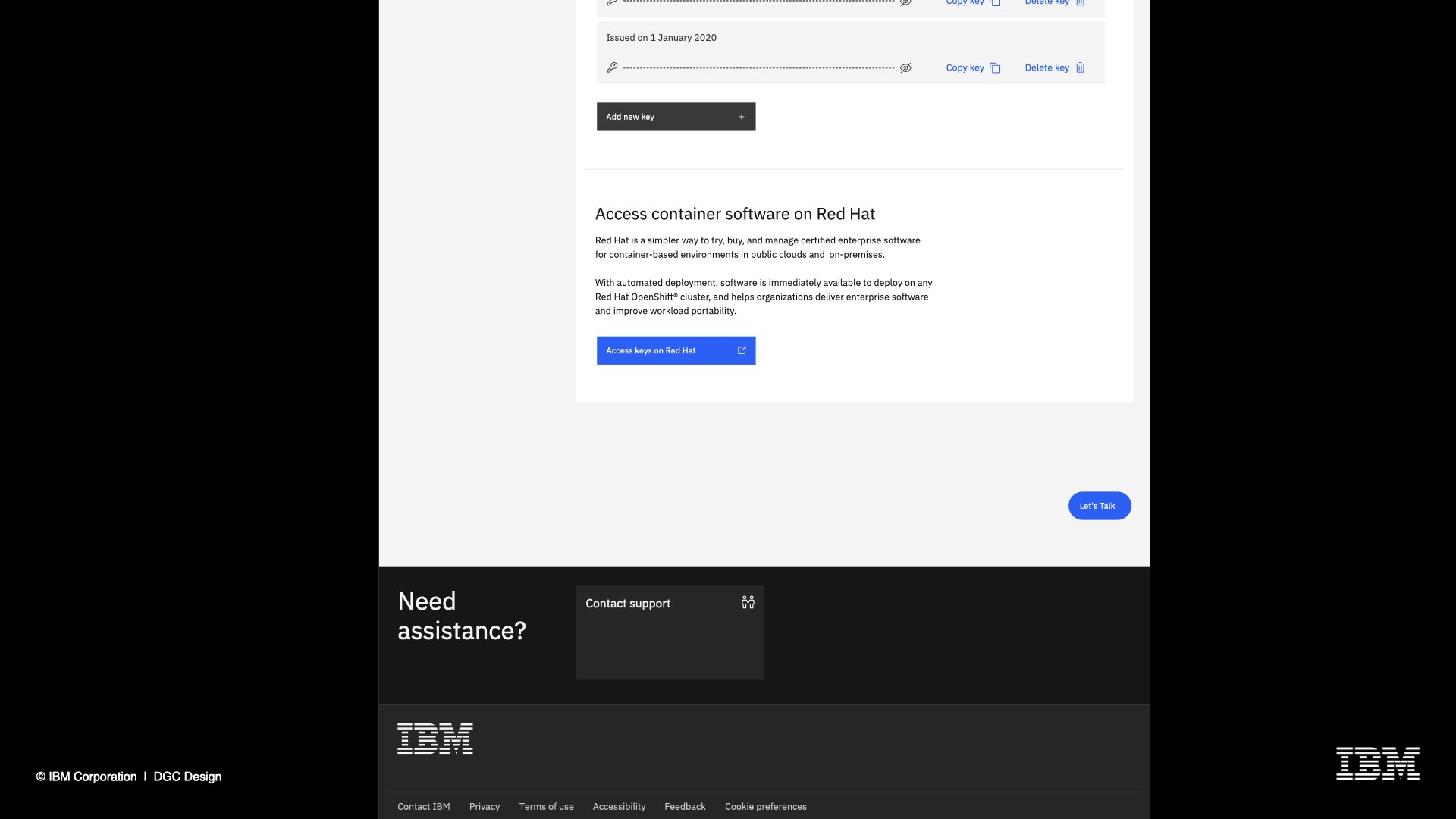The width and height of the screenshot is (1456, 819).
Task: Open Contact IBM footer link
Action: click(424, 807)
